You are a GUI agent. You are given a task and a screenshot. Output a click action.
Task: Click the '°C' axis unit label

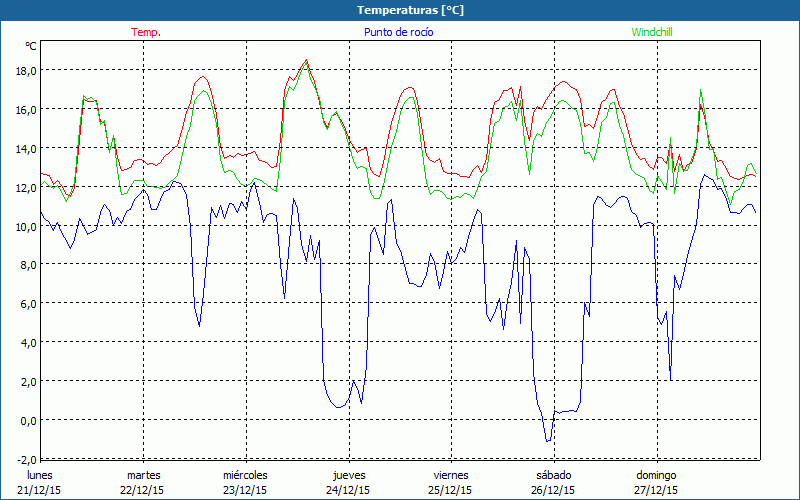31,46
